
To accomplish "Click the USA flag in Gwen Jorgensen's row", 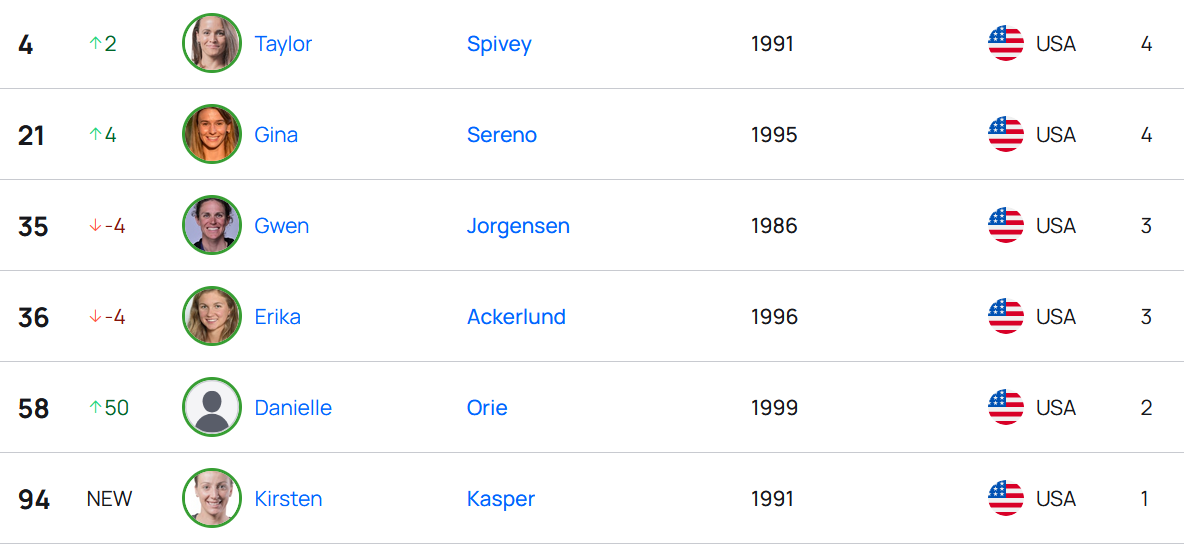I will tap(1005, 225).
